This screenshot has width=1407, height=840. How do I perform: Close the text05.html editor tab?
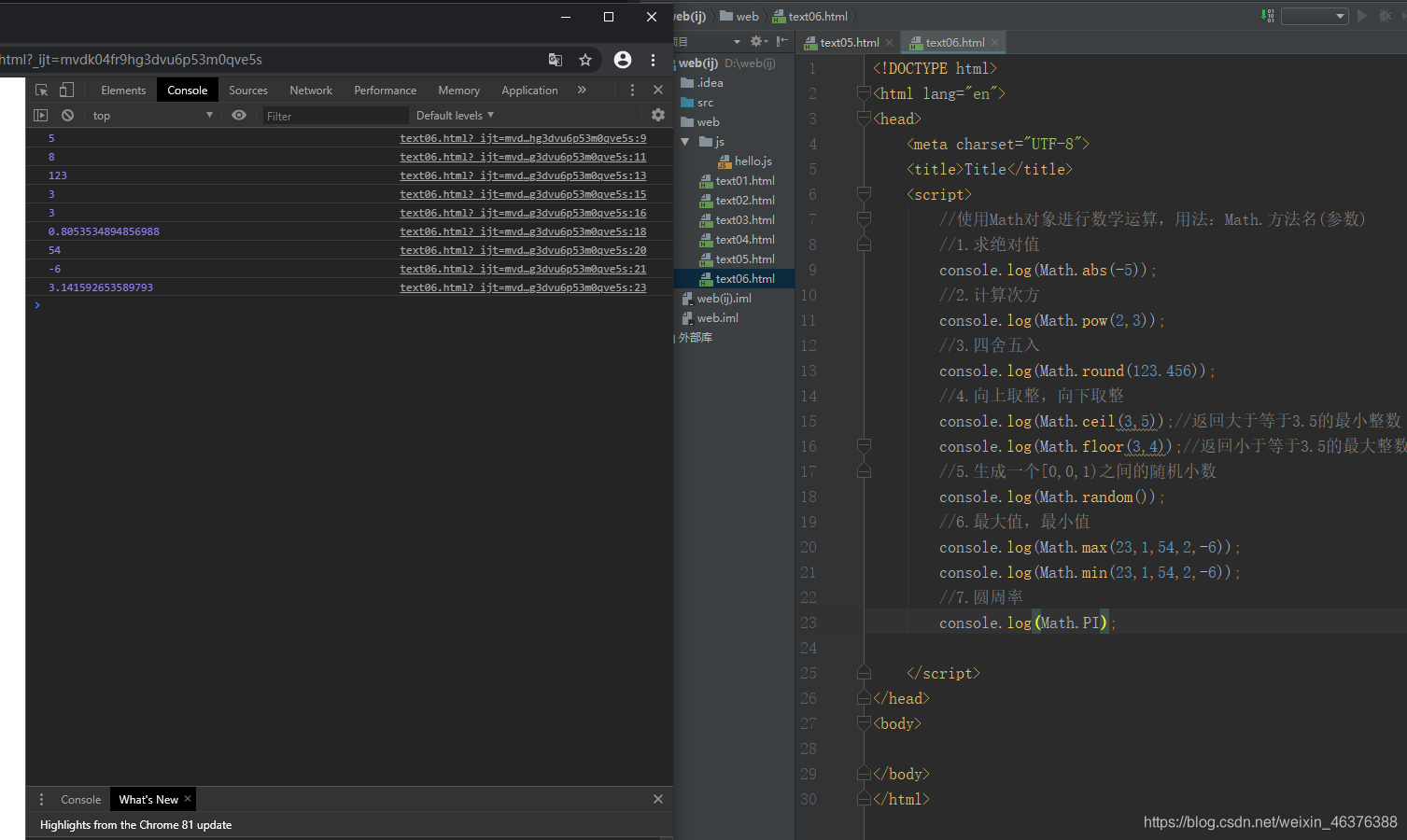point(890,43)
